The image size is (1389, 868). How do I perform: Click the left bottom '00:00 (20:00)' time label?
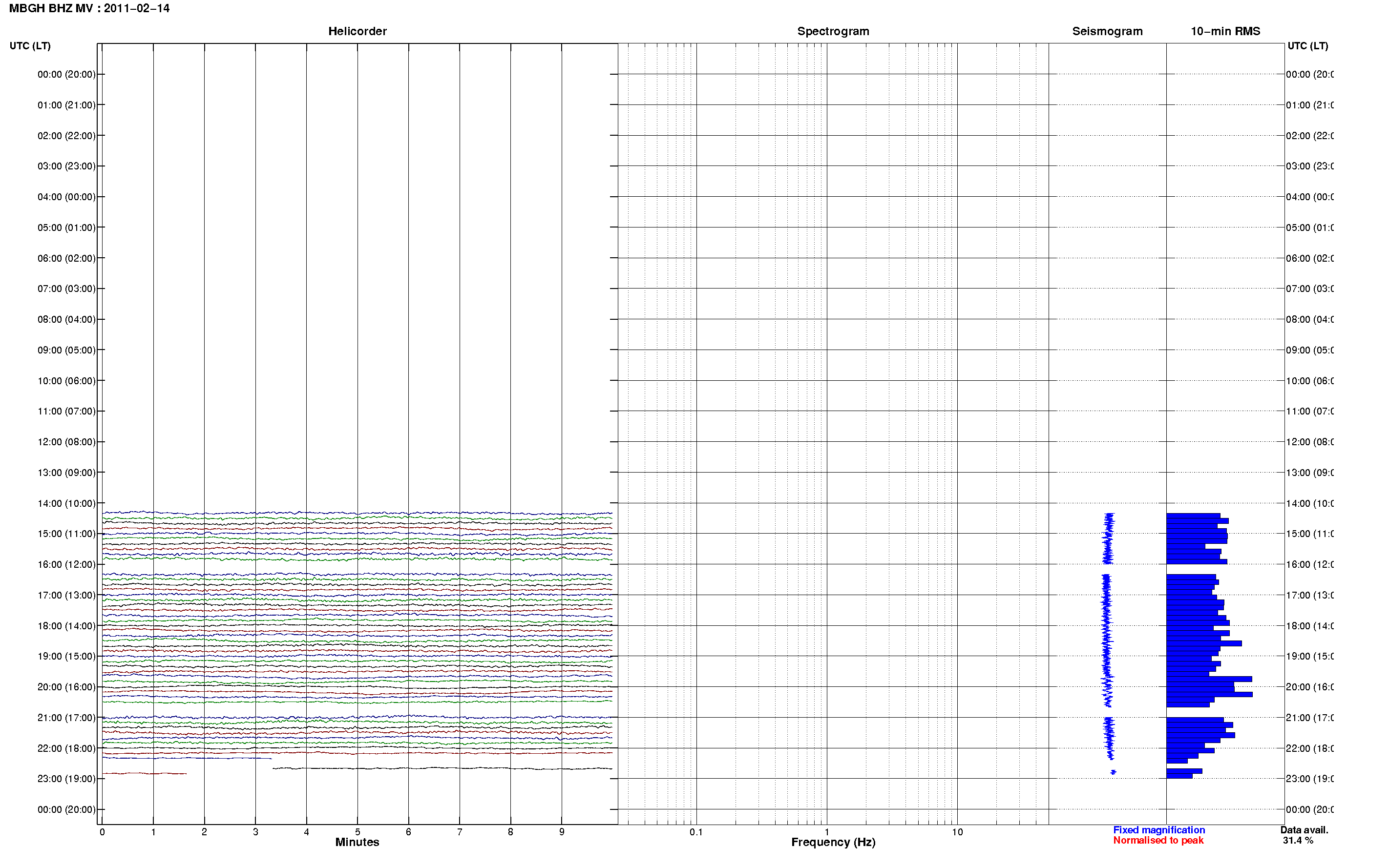[66, 809]
